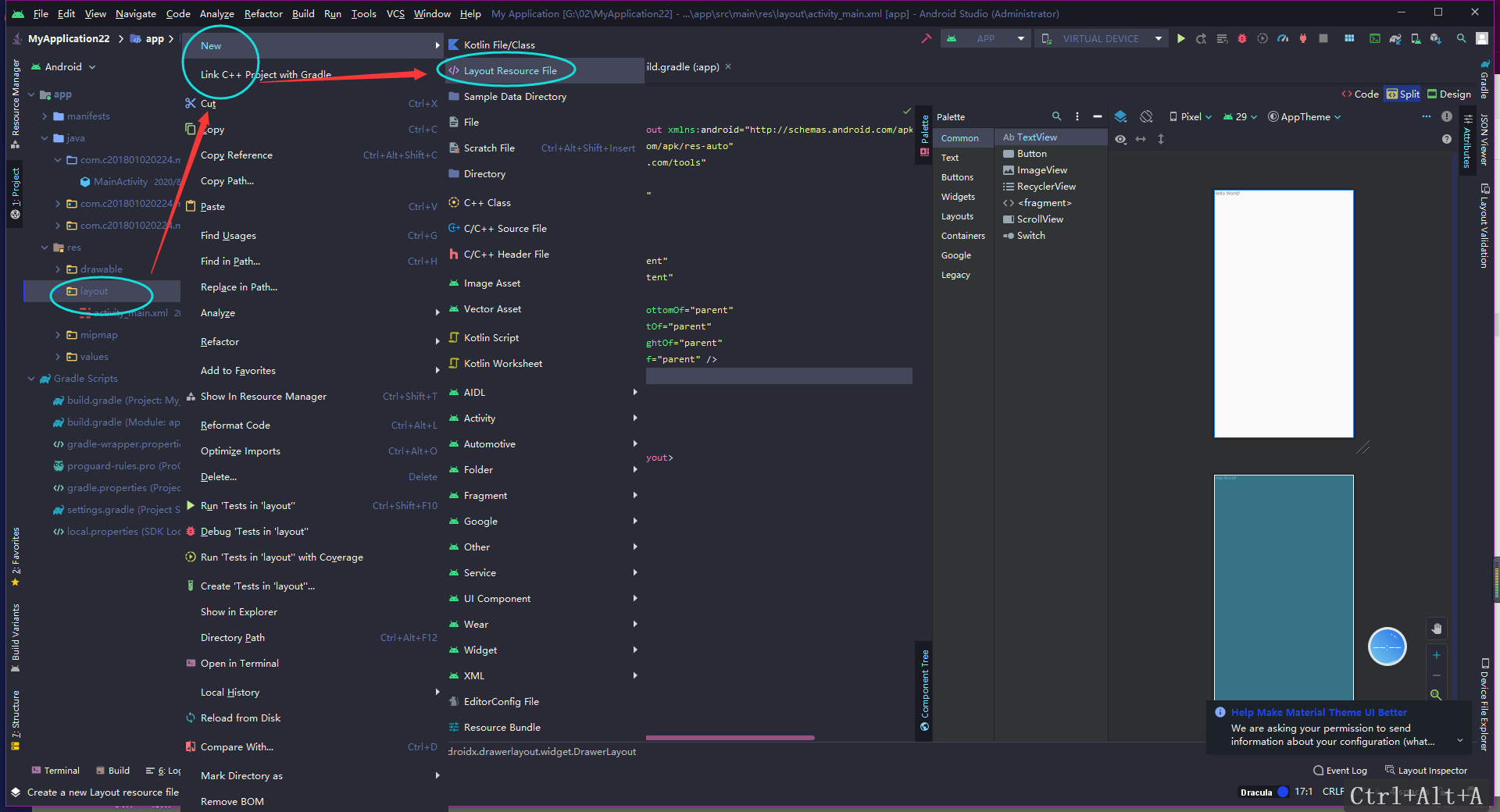This screenshot has height=812, width=1500.
Task: Click the Search Everywhere magnifier icon
Action: coord(1461,38)
